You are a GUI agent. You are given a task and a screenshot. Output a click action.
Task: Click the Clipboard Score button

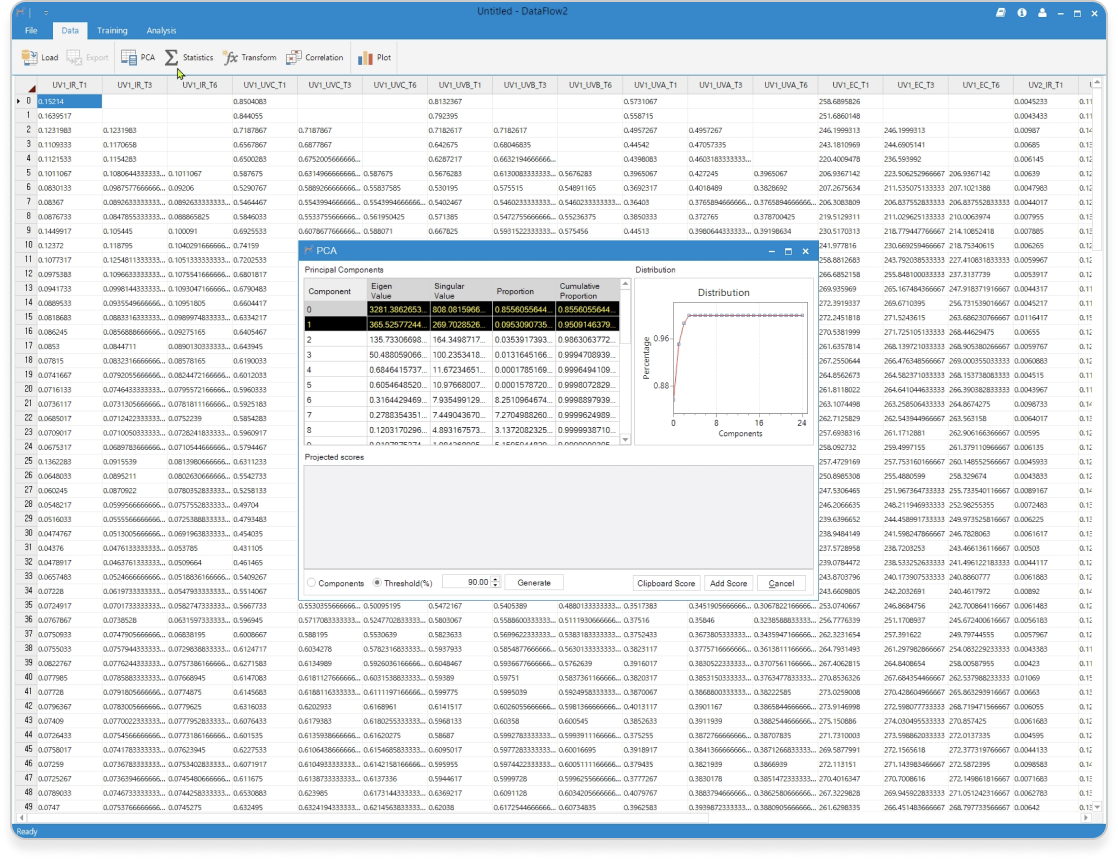tap(665, 583)
